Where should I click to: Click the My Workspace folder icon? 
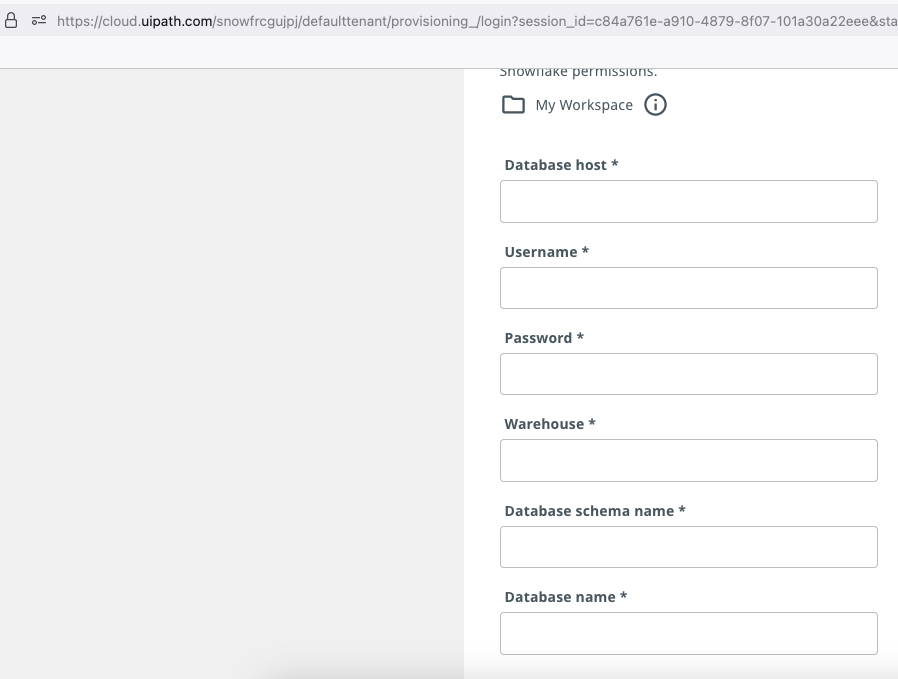[x=513, y=104]
